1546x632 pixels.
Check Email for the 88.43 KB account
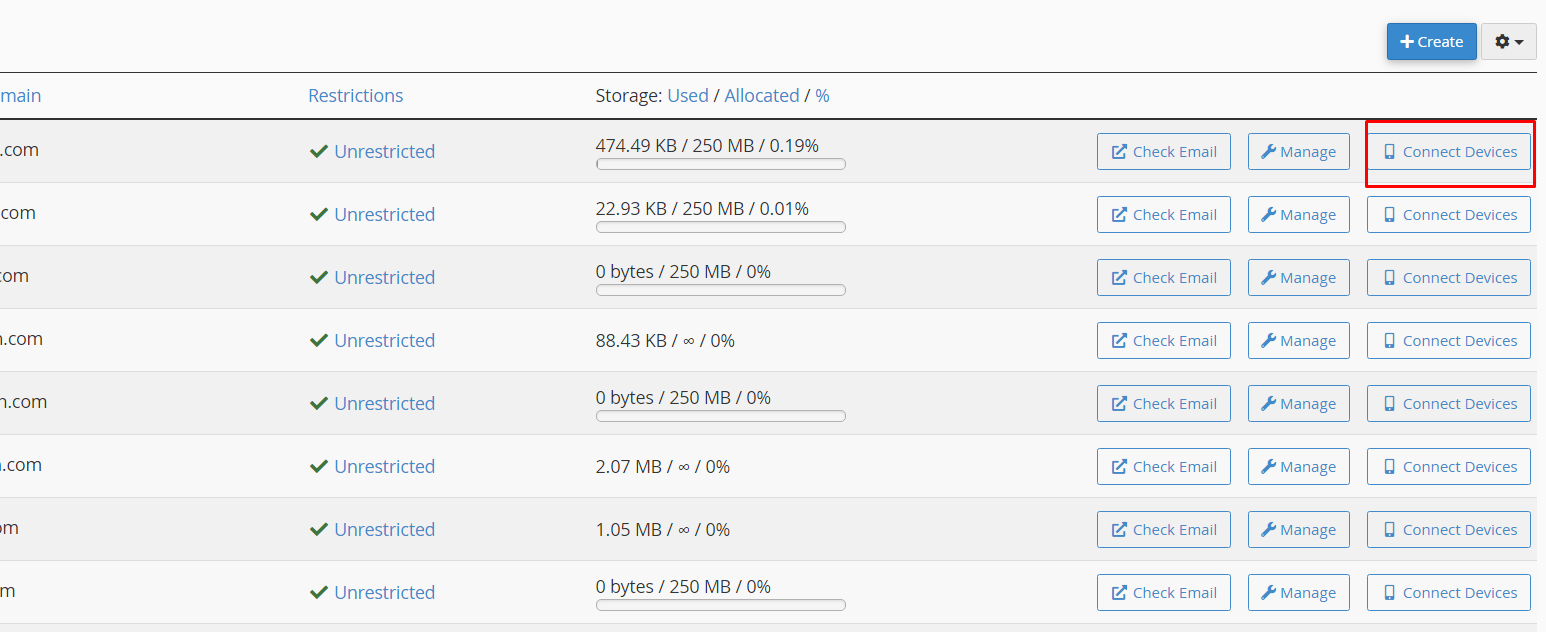click(x=1163, y=341)
